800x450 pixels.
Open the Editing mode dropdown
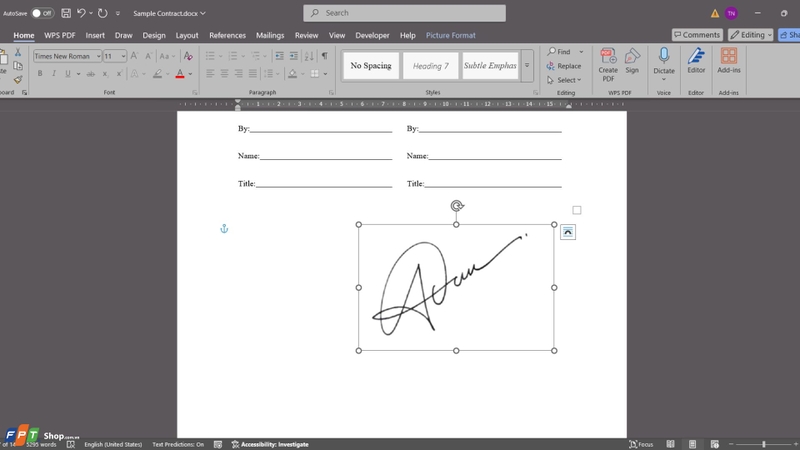[751, 35]
